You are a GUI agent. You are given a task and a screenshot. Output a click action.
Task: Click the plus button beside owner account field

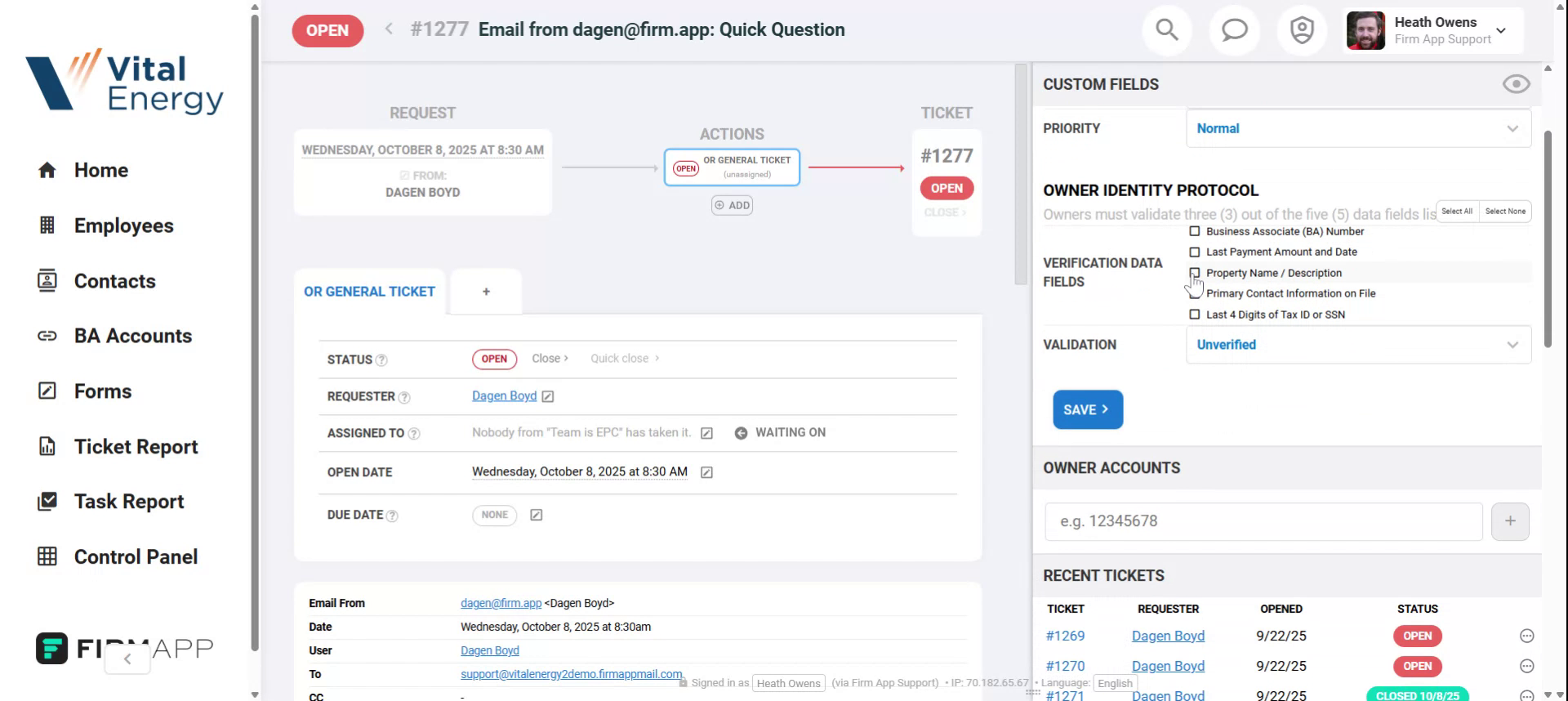(x=1510, y=521)
